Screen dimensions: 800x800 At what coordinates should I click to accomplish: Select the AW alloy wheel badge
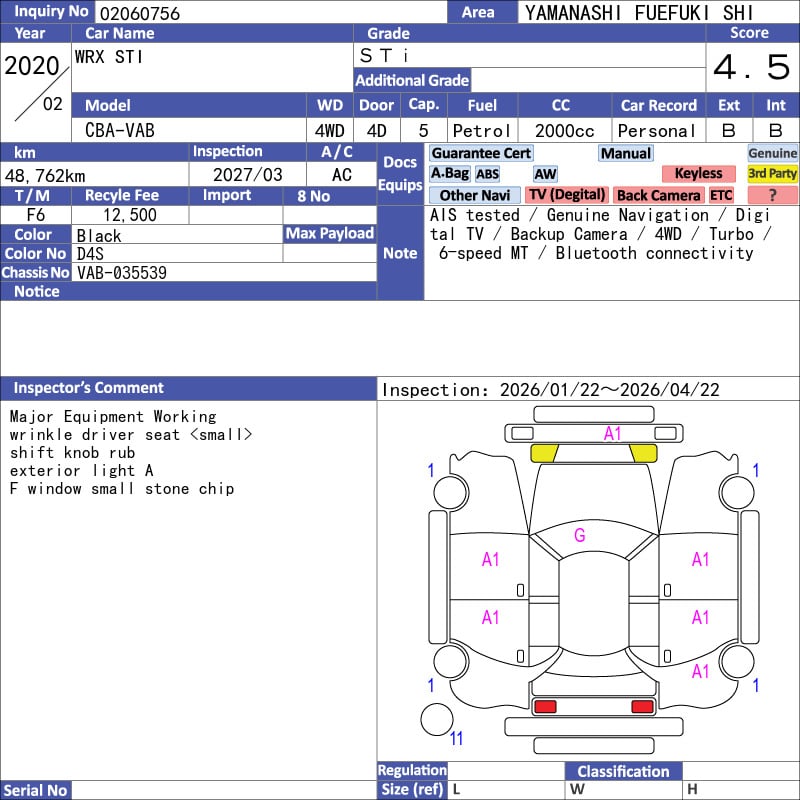pyautogui.click(x=545, y=174)
